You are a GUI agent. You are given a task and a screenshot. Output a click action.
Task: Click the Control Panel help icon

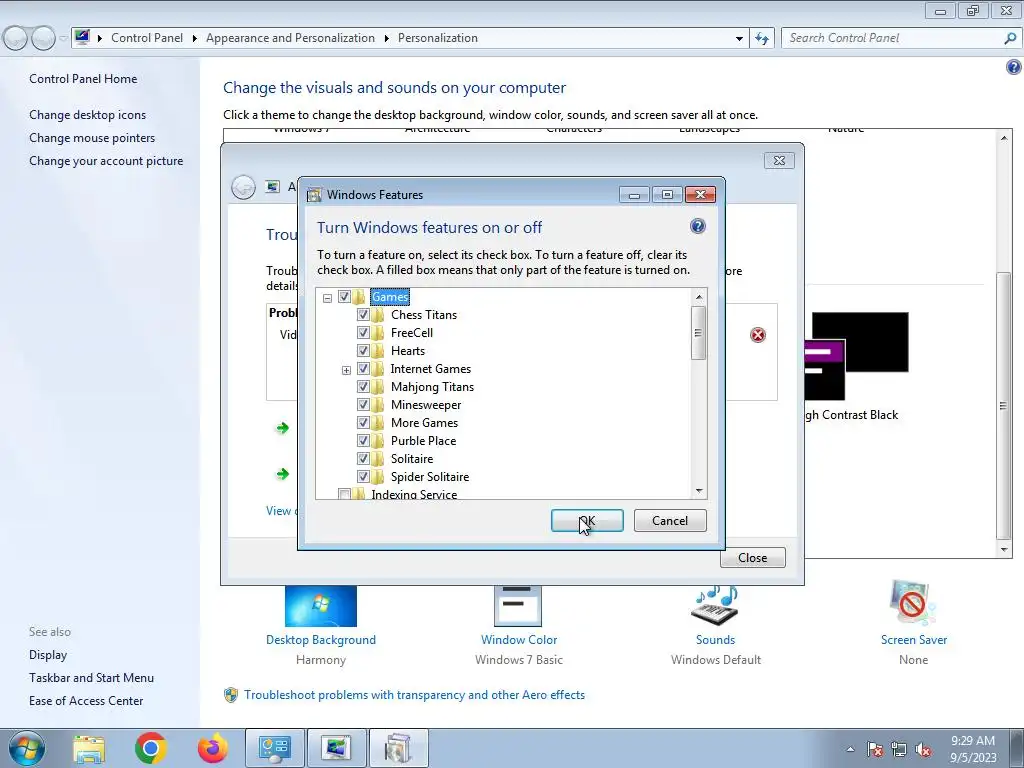1014,67
